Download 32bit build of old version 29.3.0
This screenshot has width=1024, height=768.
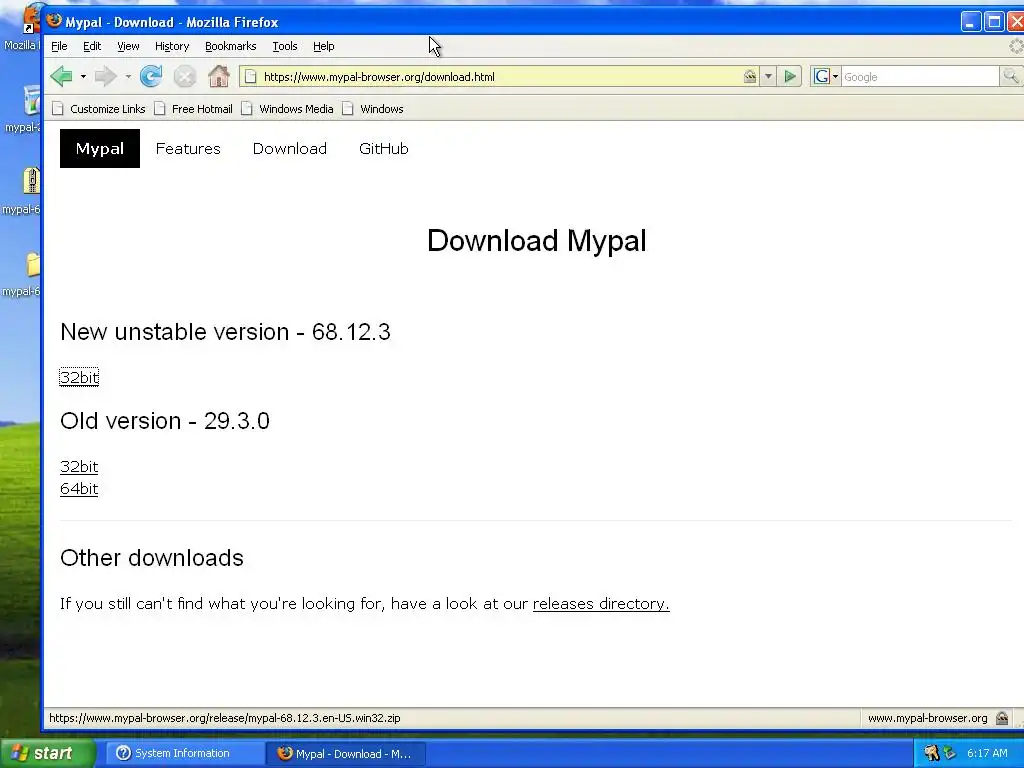point(79,466)
